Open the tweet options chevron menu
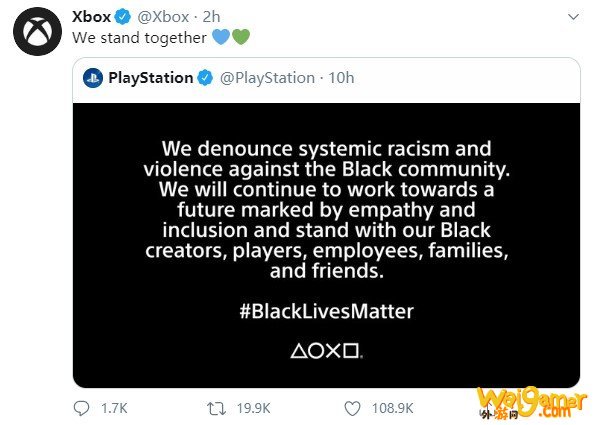The height and width of the screenshot is (425, 594). pyautogui.click(x=573, y=17)
